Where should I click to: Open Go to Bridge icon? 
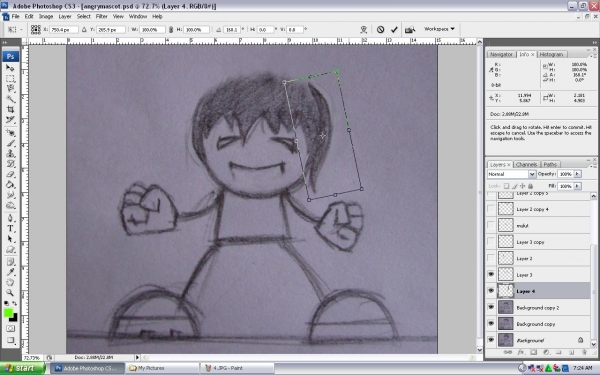click(x=410, y=29)
